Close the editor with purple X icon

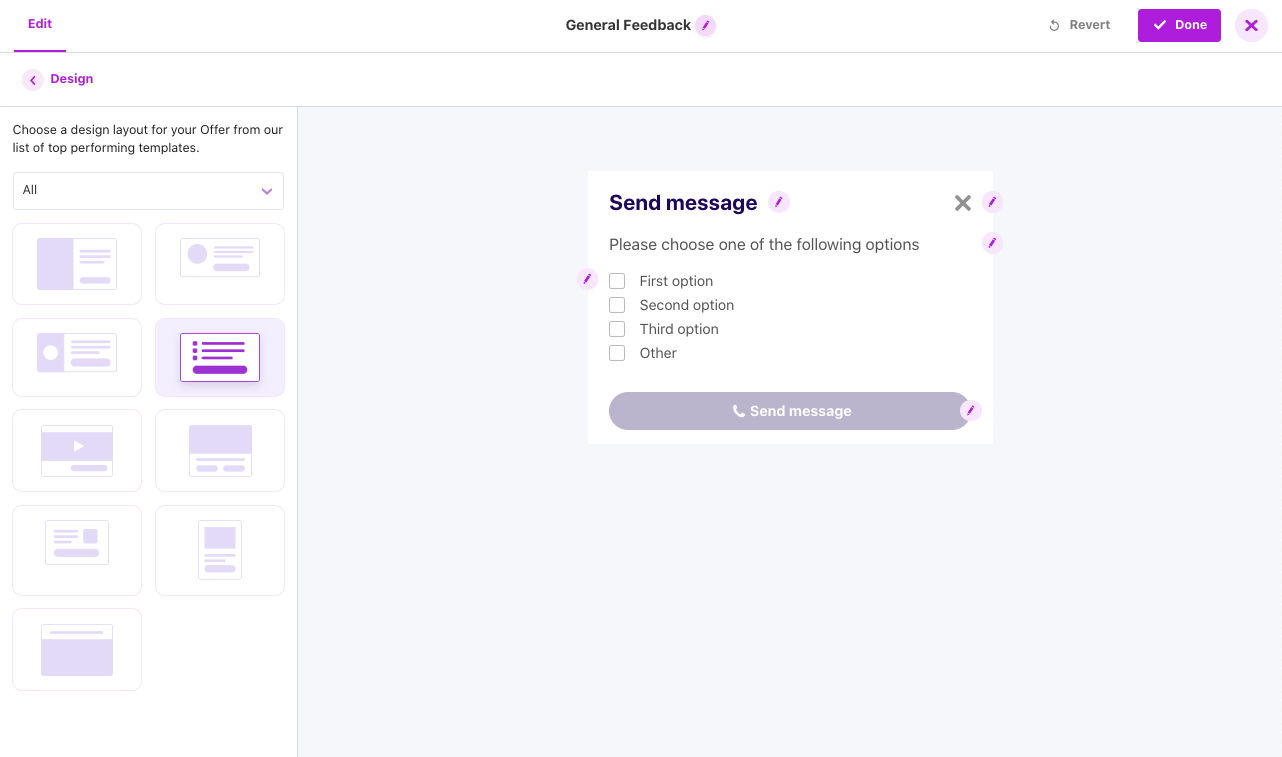(x=1251, y=26)
